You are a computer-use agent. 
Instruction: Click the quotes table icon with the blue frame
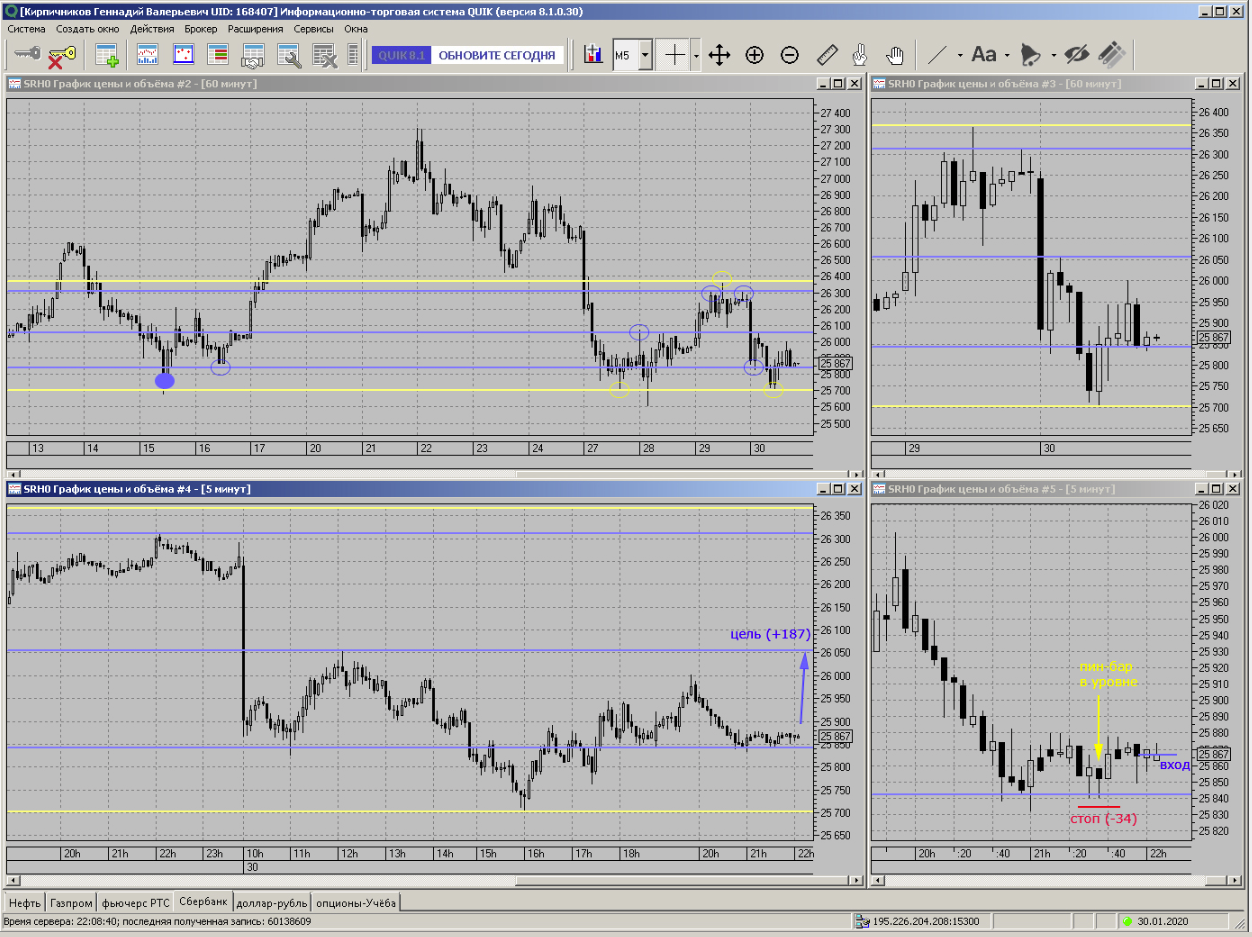click(183, 55)
